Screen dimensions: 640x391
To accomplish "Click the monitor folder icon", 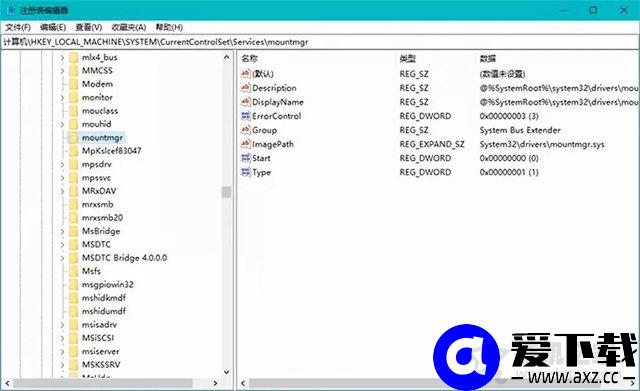I will tap(73, 98).
